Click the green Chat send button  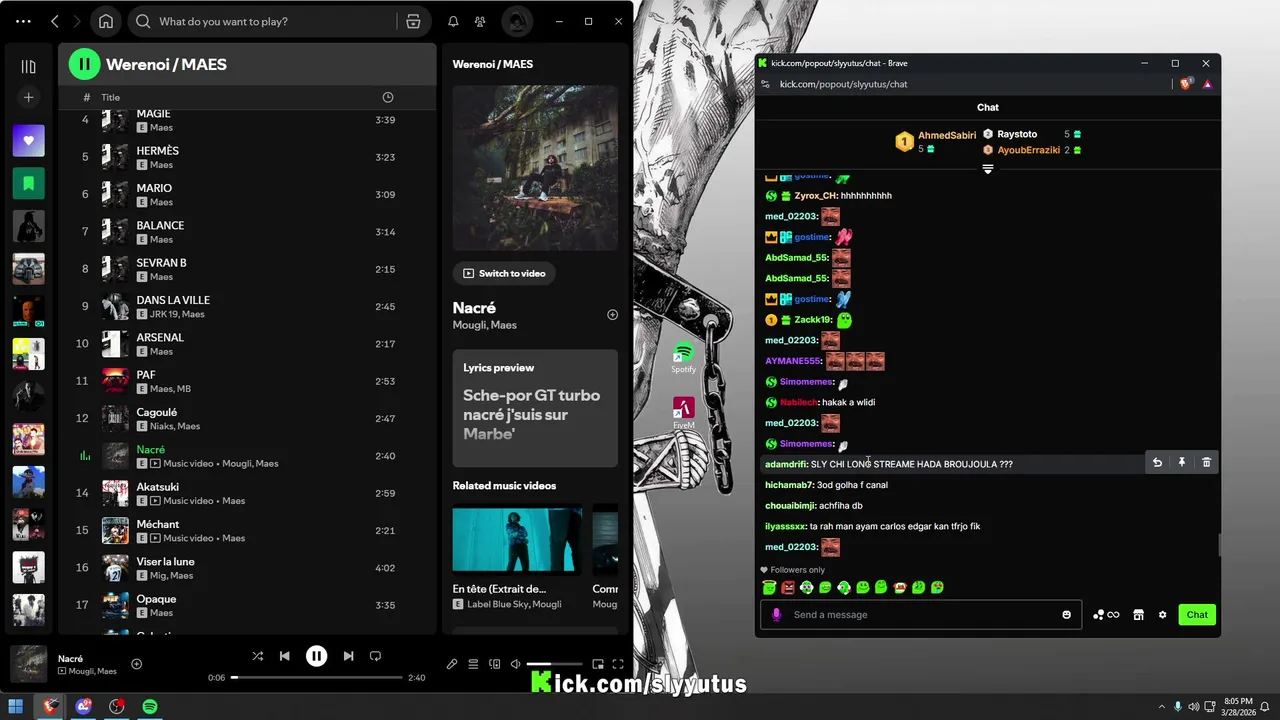pos(1197,614)
